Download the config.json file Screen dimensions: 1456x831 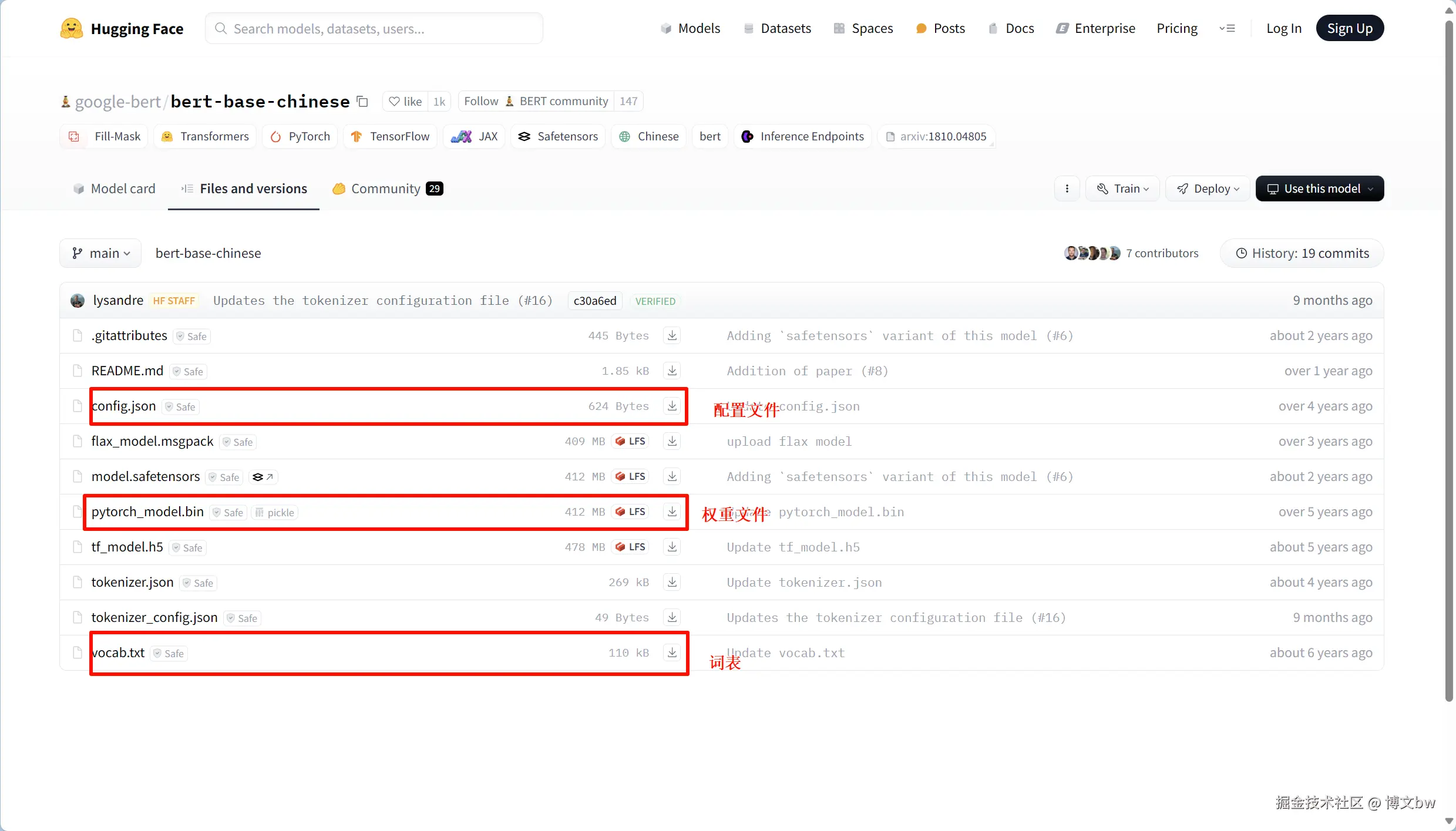tap(672, 406)
